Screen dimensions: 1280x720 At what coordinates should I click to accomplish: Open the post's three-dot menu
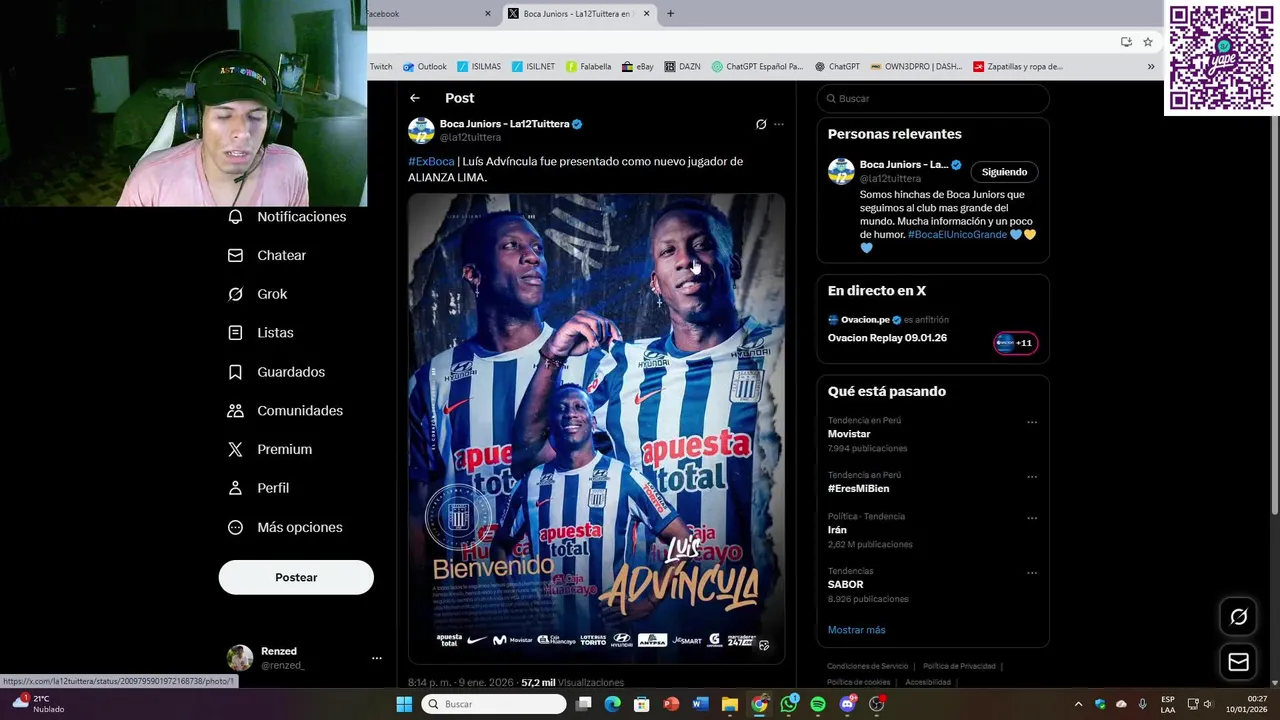tap(779, 125)
